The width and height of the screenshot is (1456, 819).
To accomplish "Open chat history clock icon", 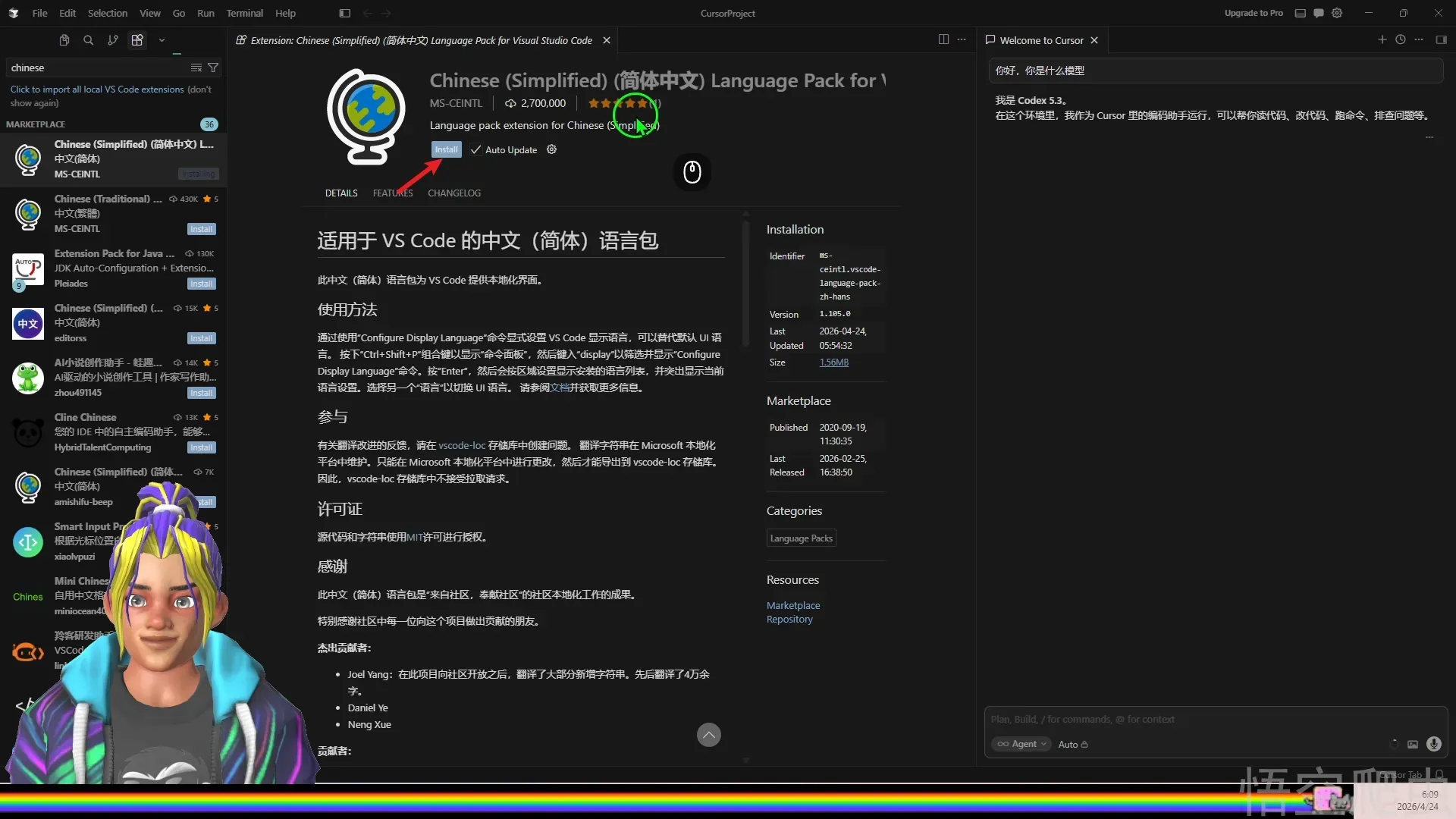I will tap(1401, 40).
